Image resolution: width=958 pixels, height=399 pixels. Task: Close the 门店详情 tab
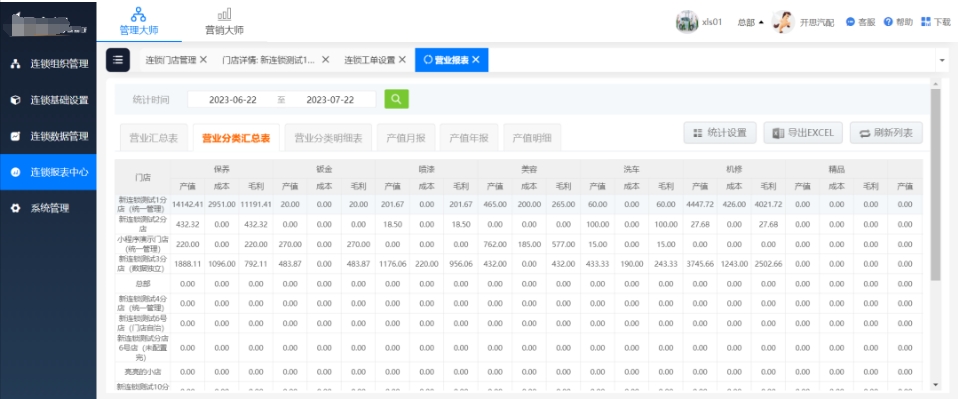[326, 59]
